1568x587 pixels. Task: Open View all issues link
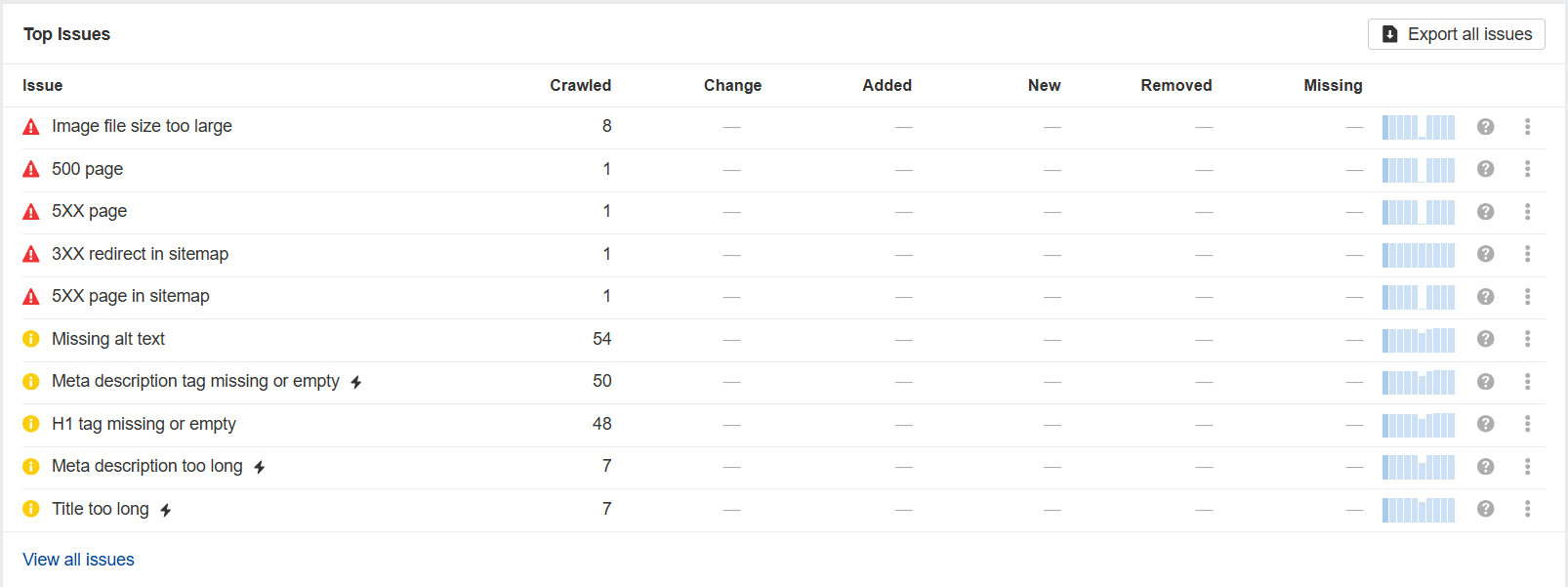pos(78,560)
